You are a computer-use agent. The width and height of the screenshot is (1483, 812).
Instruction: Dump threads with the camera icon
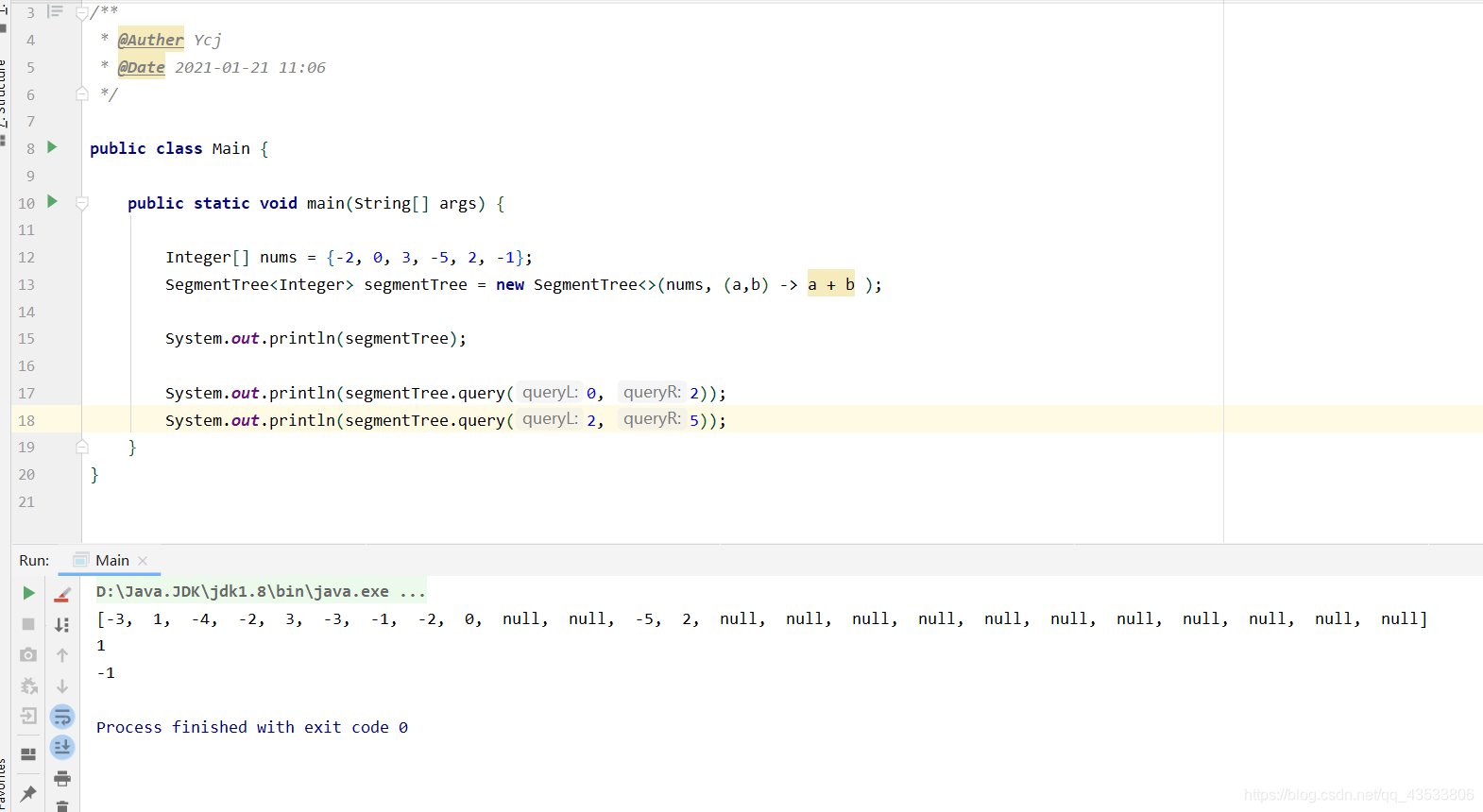(x=28, y=654)
